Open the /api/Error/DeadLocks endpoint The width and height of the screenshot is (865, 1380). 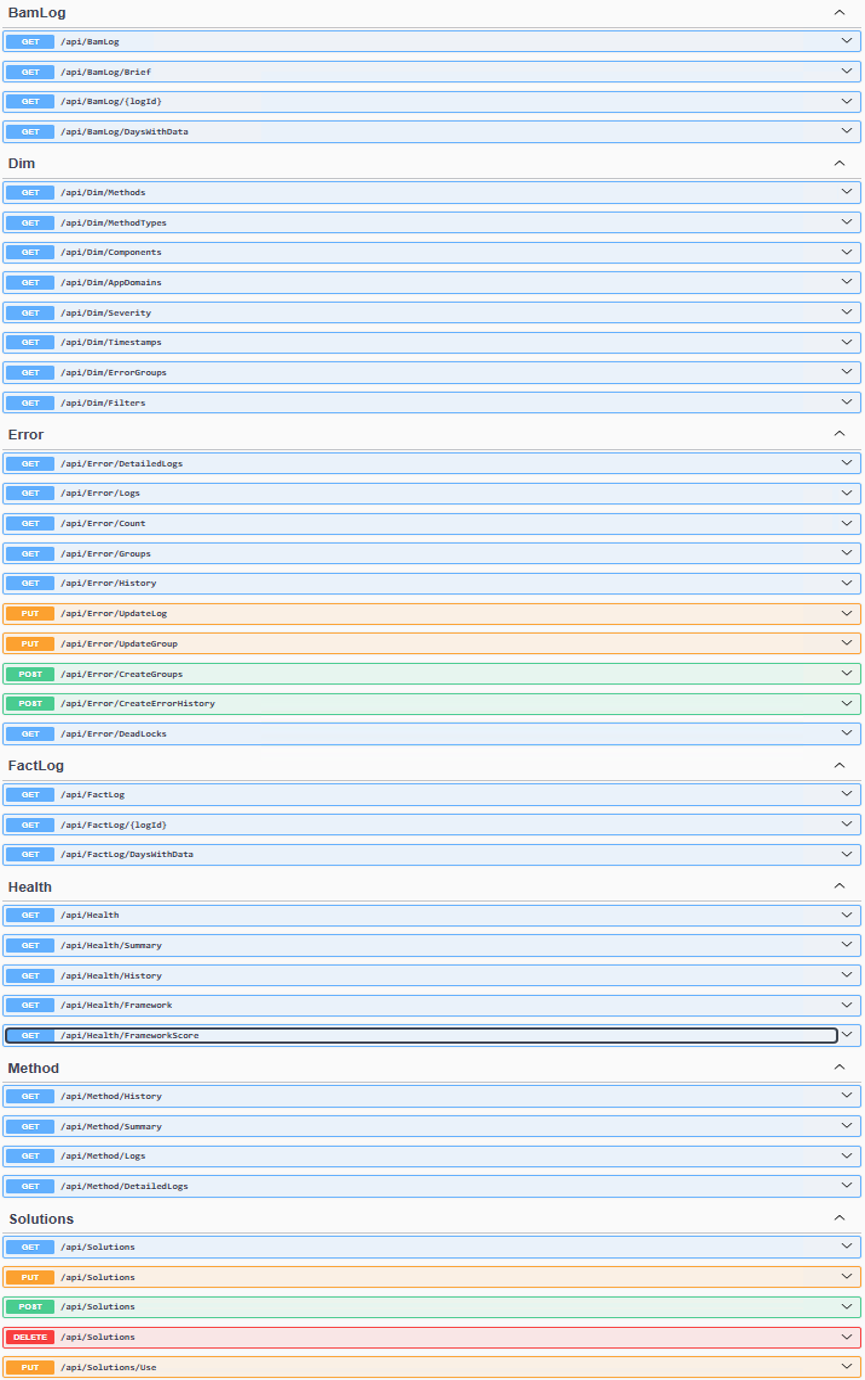point(432,733)
